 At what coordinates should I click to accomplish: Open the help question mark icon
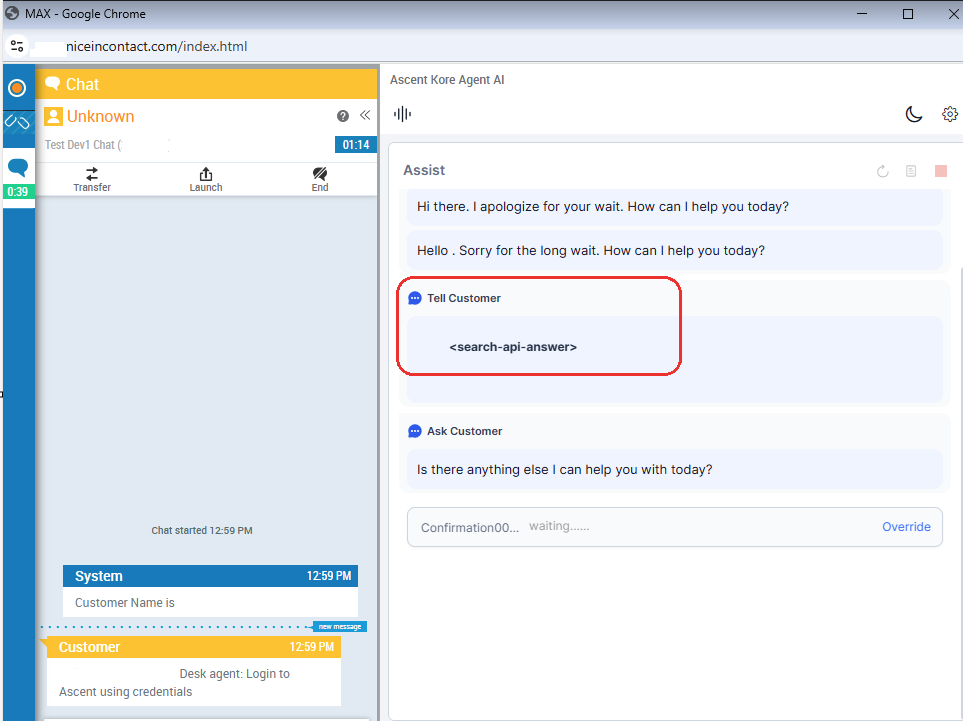tap(343, 115)
